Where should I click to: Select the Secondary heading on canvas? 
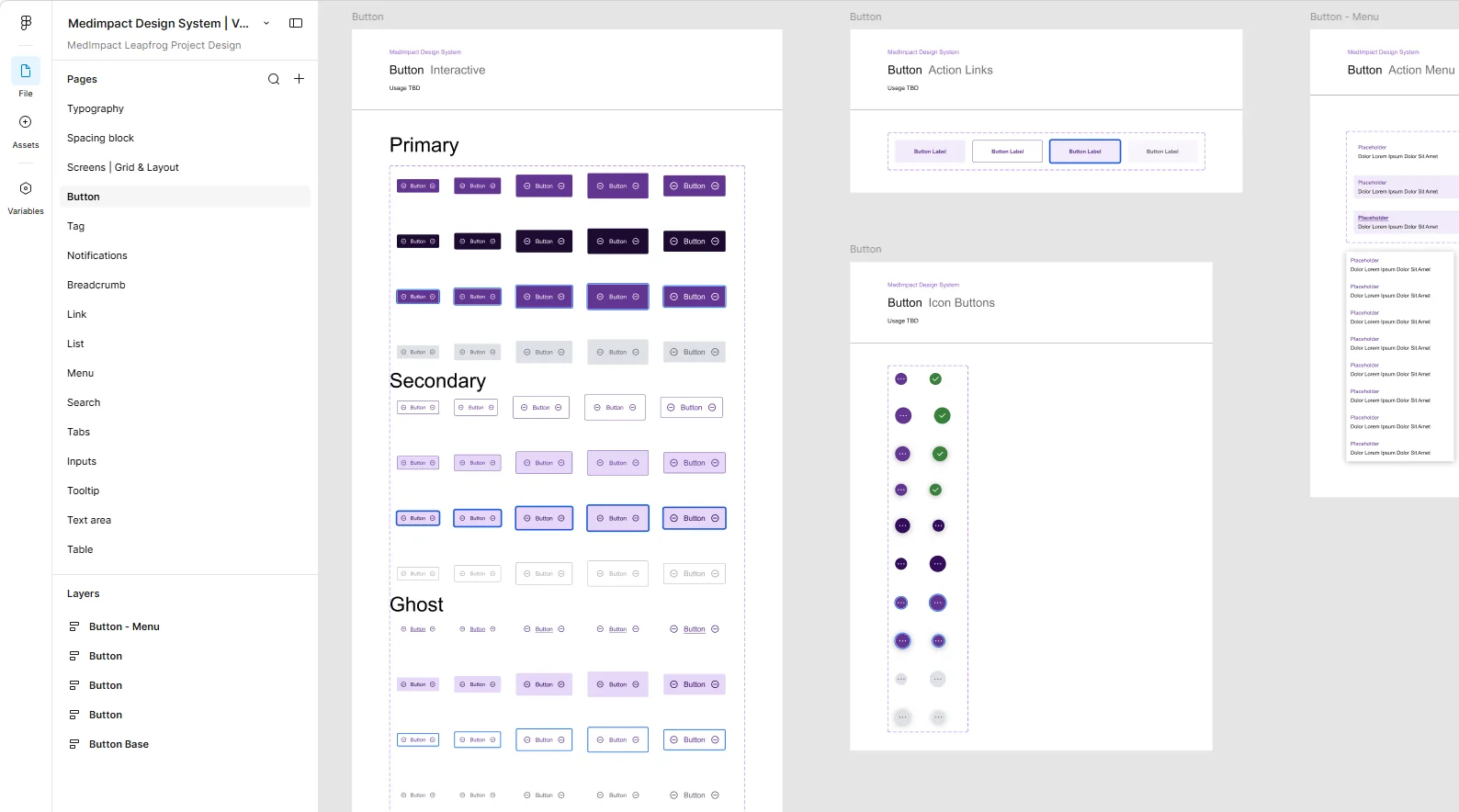pyautogui.click(x=437, y=380)
